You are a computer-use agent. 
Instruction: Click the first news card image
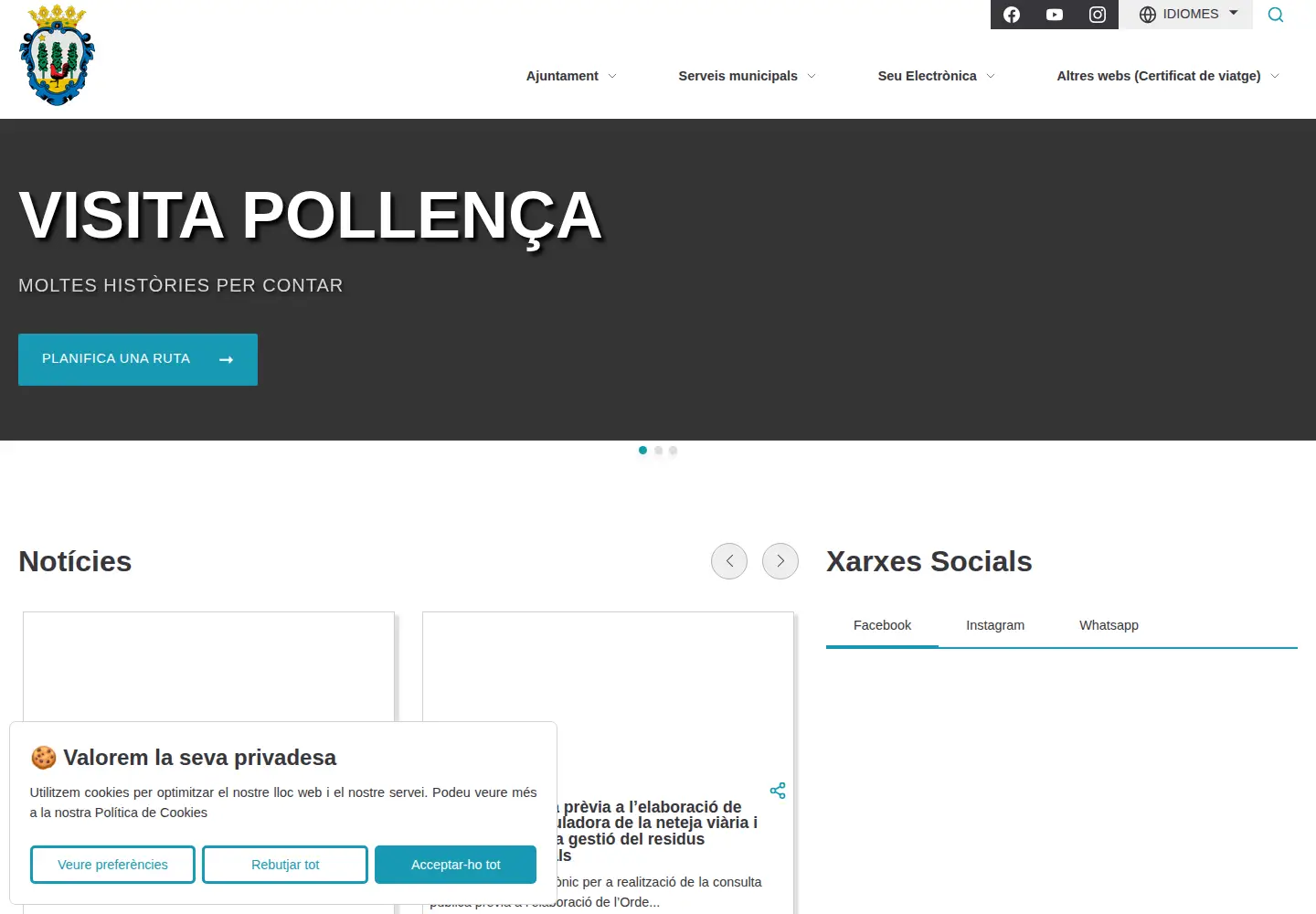click(x=208, y=667)
